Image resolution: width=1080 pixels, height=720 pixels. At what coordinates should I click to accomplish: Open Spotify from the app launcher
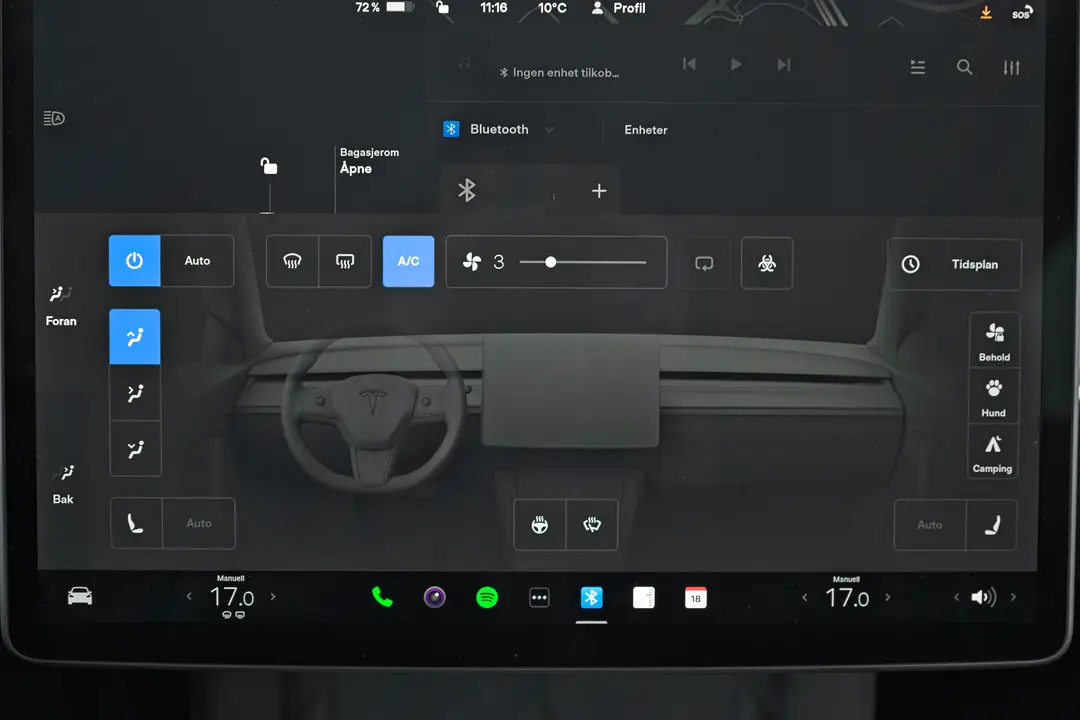[x=486, y=597]
